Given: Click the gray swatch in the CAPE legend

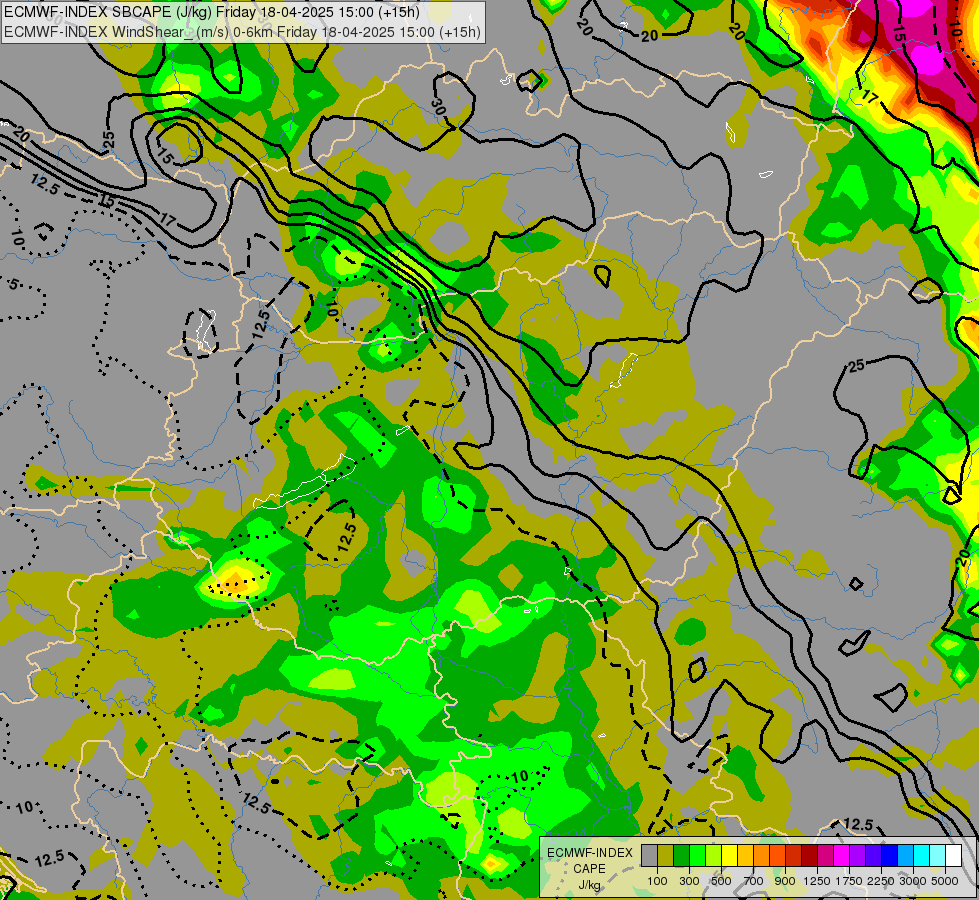Looking at the screenshot, I should pyautogui.click(x=649, y=856).
